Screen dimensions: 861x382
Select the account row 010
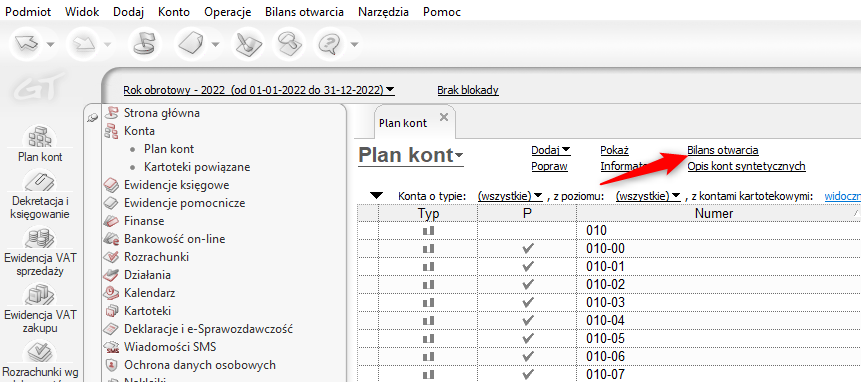tap(608, 231)
